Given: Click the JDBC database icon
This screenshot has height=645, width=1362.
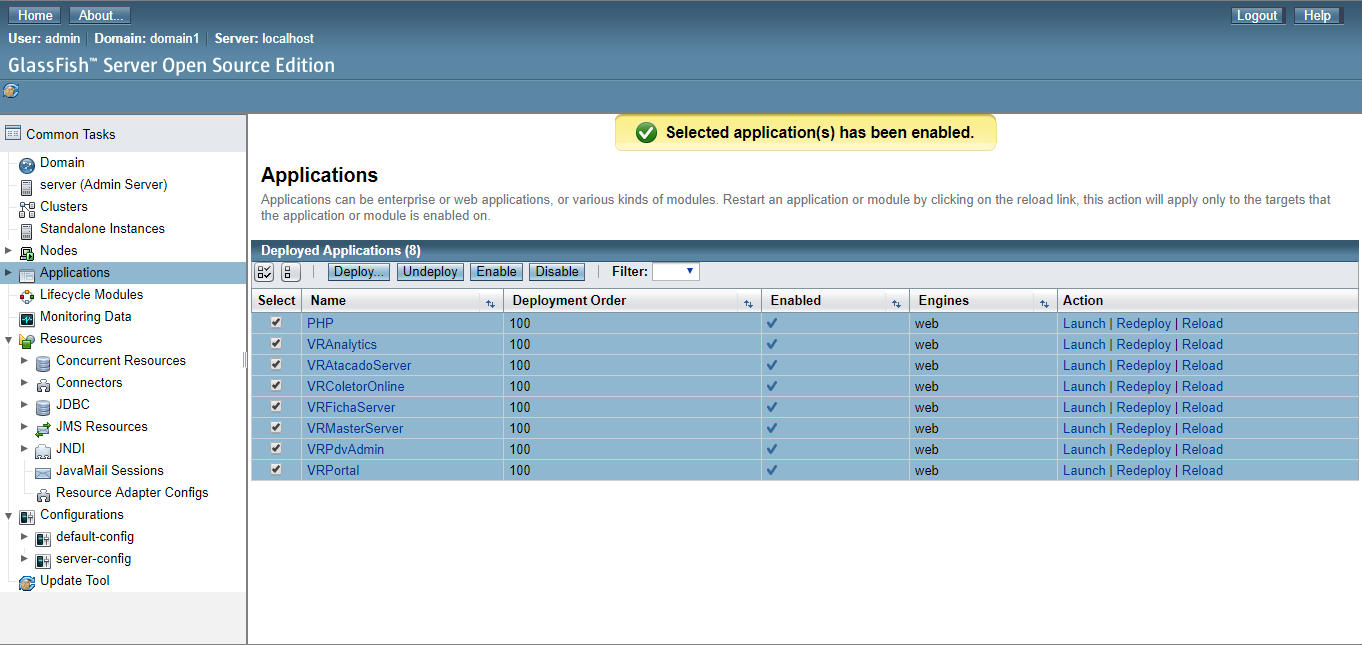Looking at the screenshot, I should [43, 407].
